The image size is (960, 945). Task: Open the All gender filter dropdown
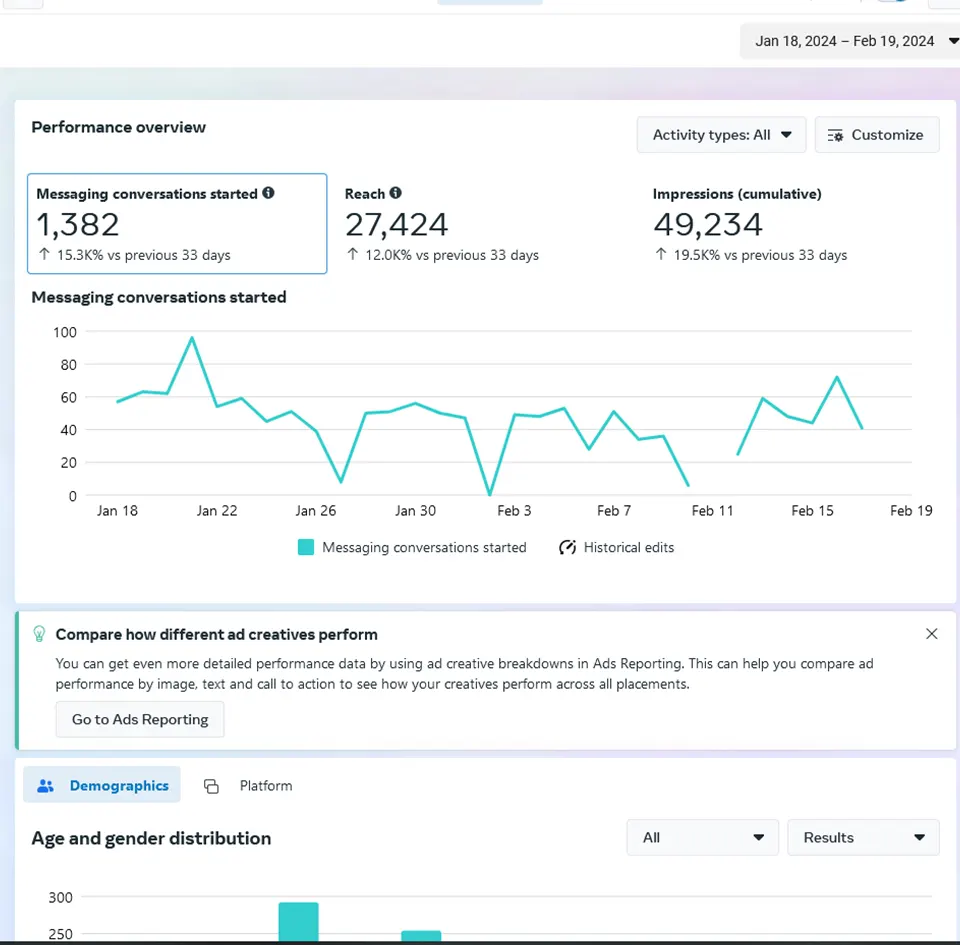tap(702, 838)
